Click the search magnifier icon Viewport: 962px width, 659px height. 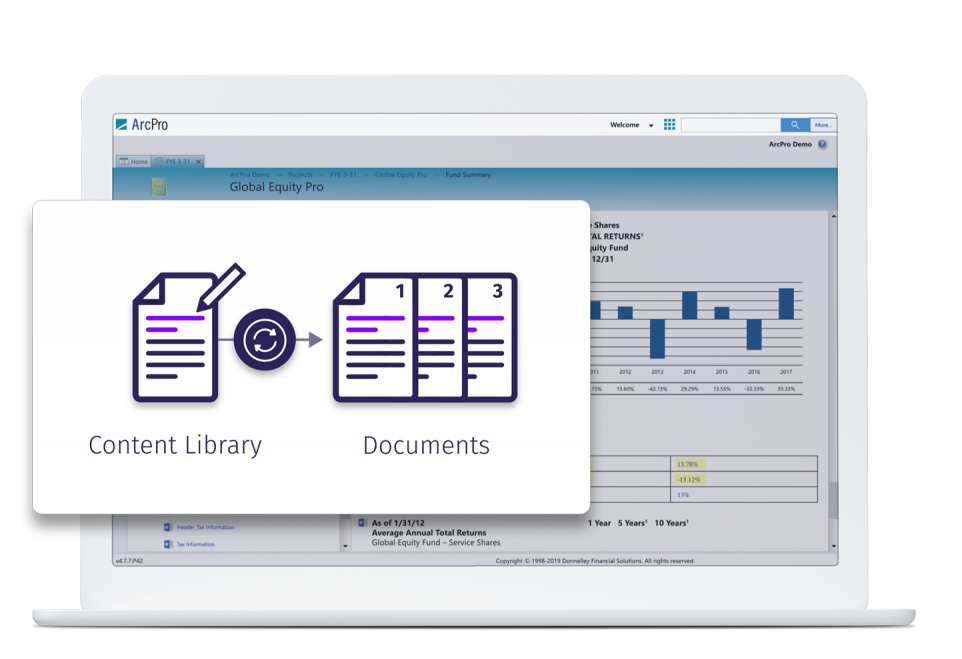(x=794, y=124)
